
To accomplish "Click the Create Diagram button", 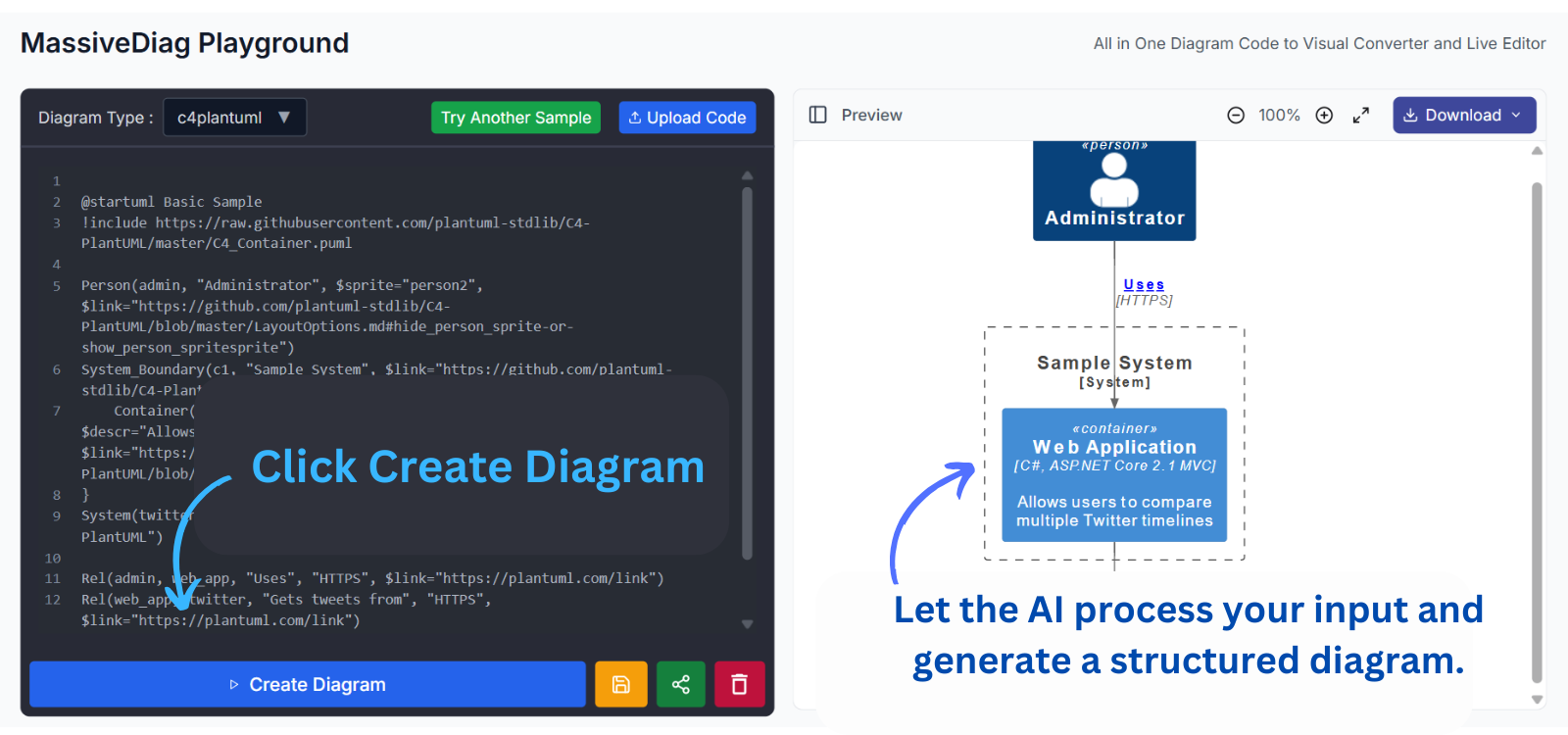I will [x=308, y=684].
